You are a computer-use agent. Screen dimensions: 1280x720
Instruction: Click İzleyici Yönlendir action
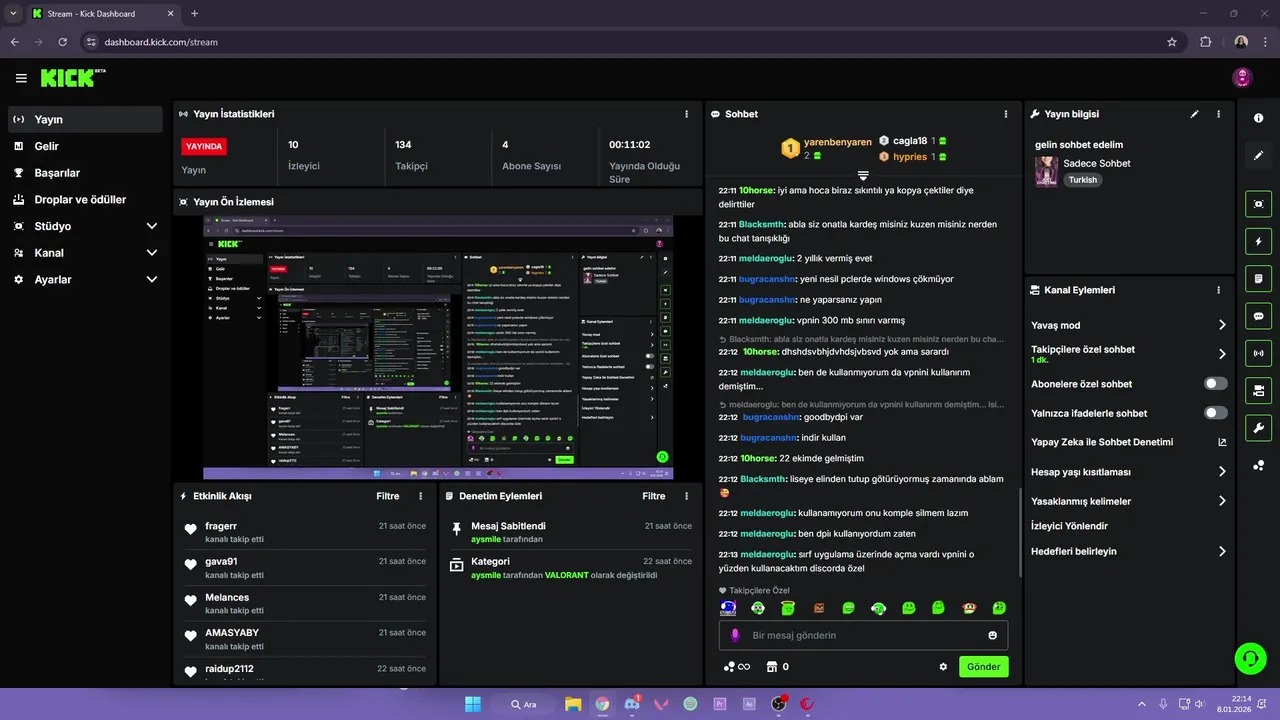coord(1069,526)
